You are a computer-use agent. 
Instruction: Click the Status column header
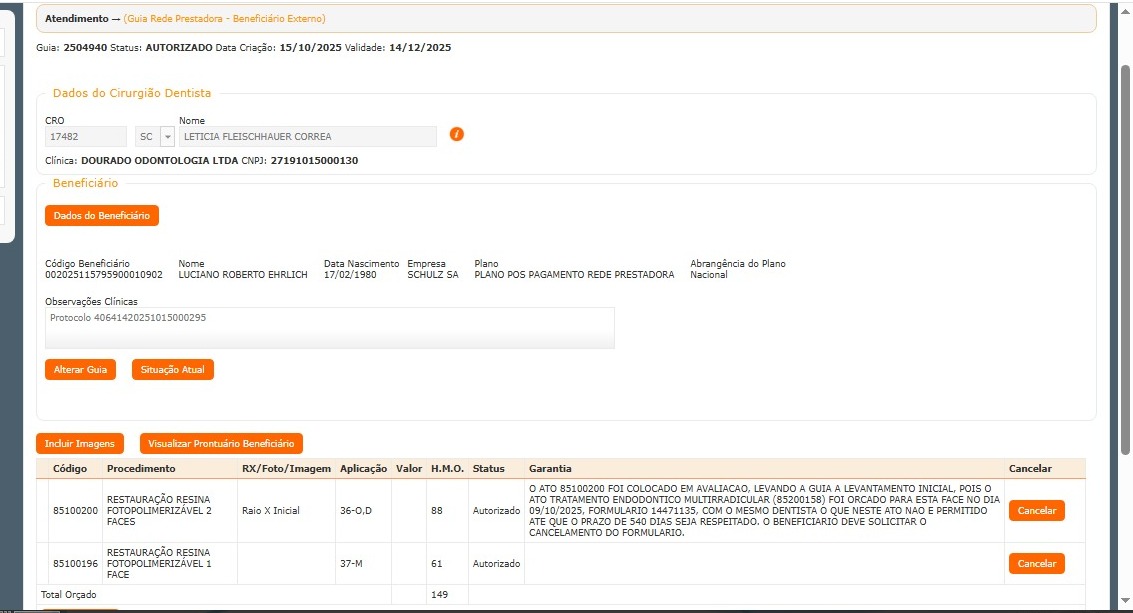(489, 468)
